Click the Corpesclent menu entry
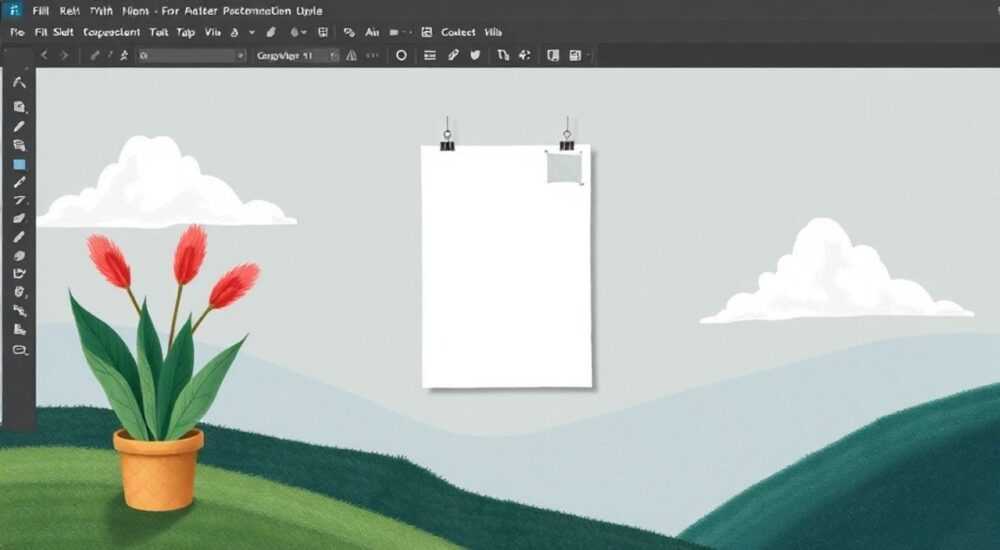The height and width of the screenshot is (550, 1000). (x=112, y=32)
